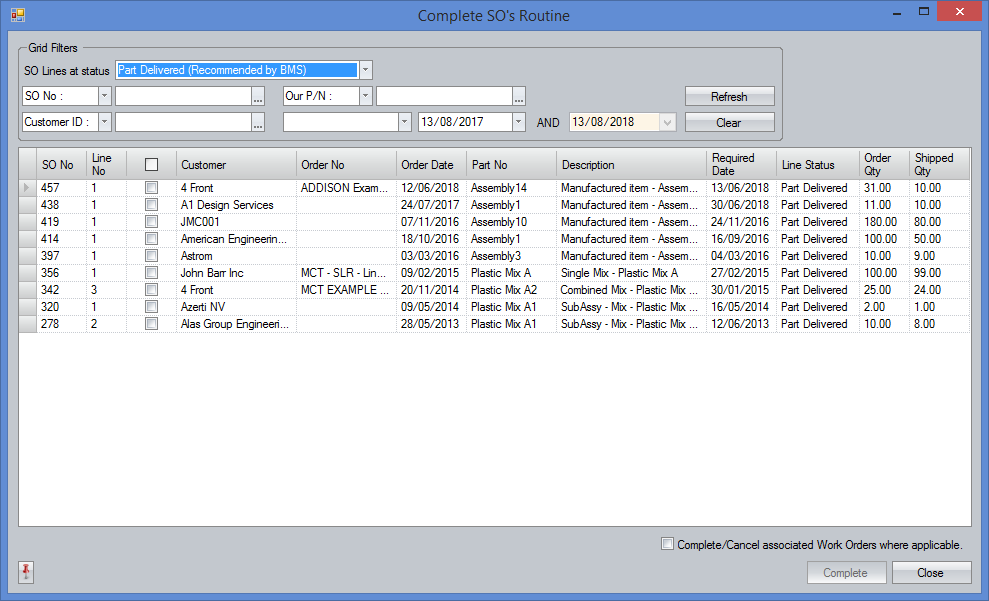Select the John Barr Inc customer cell
The image size is (989, 601).
pos(235,273)
